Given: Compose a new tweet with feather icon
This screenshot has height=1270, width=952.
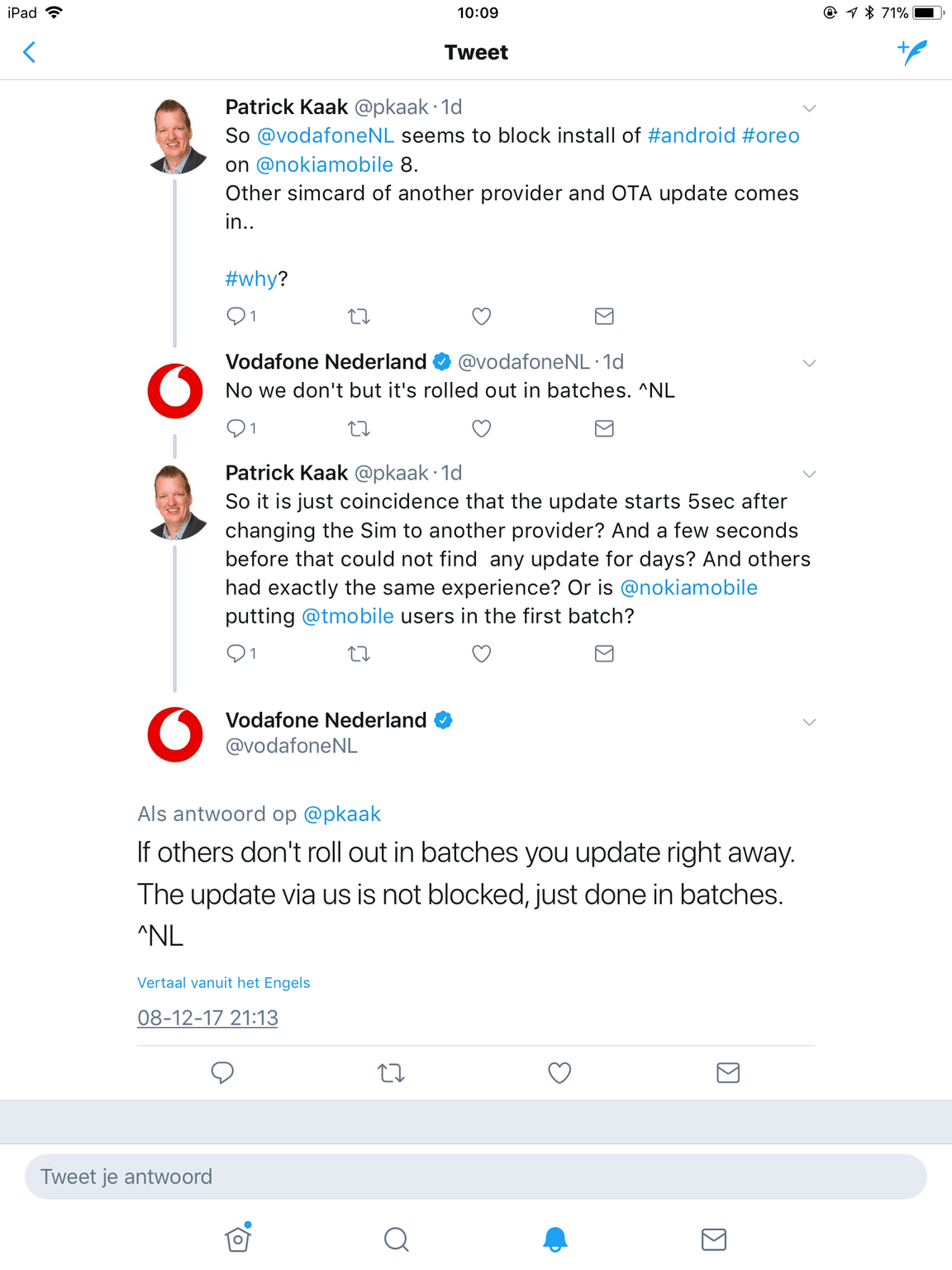Looking at the screenshot, I should click(912, 53).
